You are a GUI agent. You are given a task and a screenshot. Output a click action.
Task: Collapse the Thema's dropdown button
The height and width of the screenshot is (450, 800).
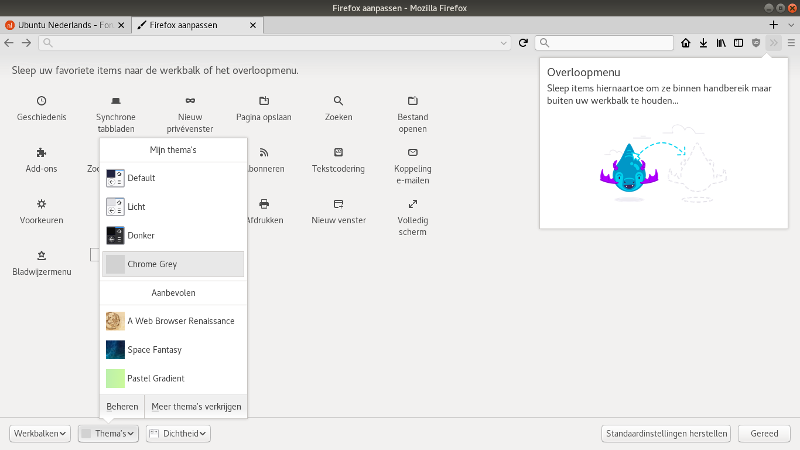point(109,434)
